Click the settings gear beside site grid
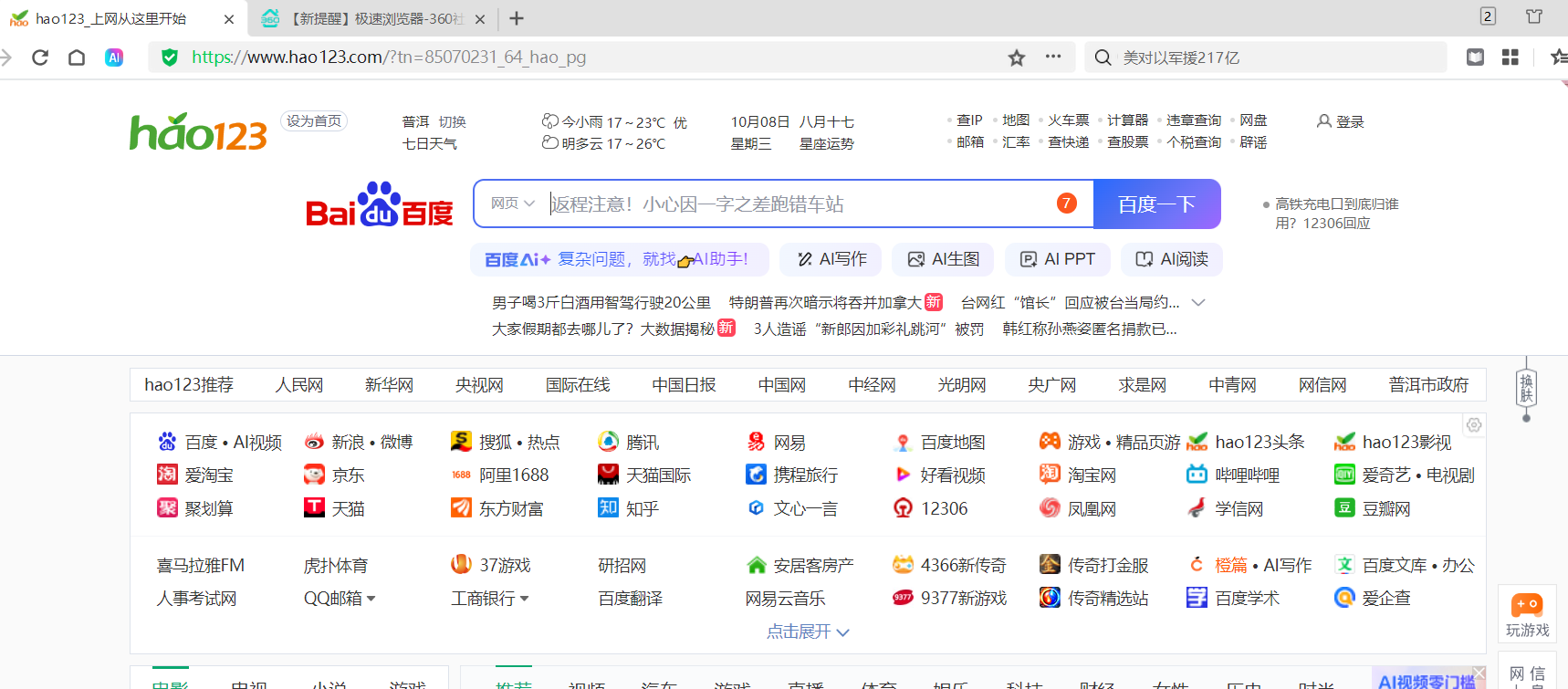 [1473, 425]
